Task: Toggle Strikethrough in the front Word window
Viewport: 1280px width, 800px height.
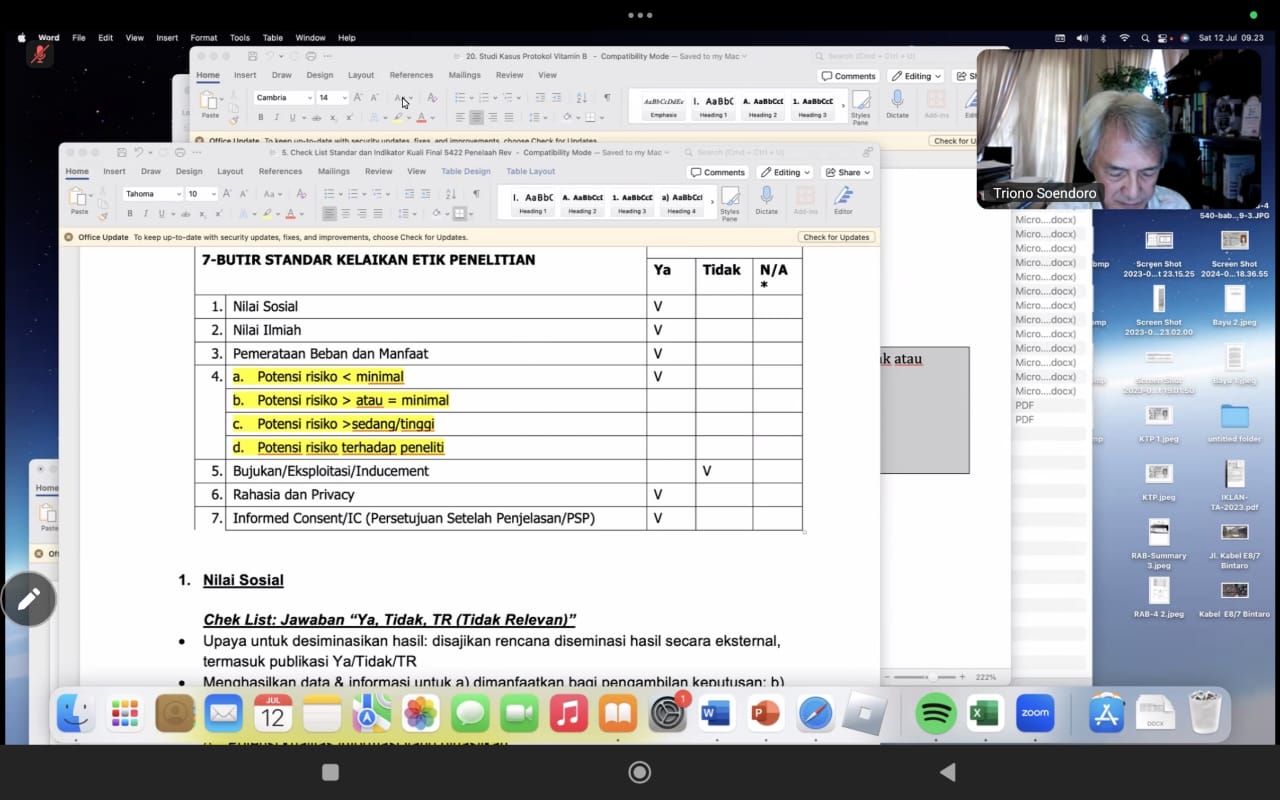Action: (185, 214)
